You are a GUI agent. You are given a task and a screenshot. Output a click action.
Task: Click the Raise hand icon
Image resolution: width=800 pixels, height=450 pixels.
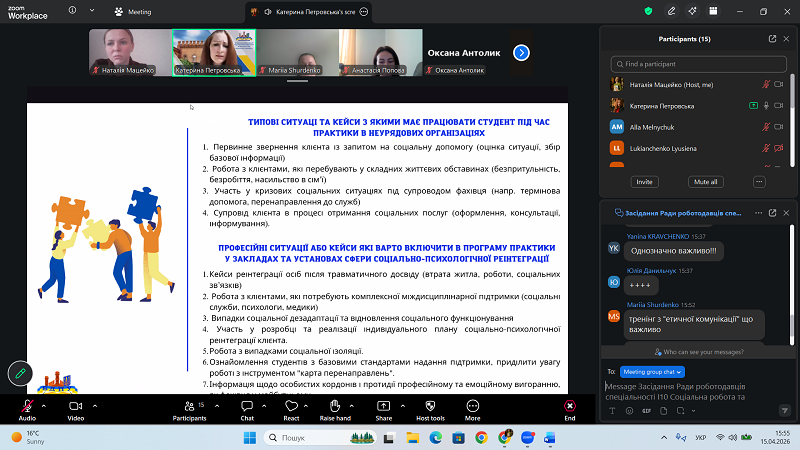click(x=334, y=405)
